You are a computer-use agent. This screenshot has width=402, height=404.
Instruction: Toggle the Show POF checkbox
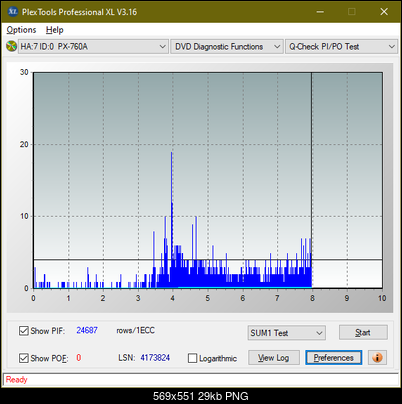tap(24, 358)
